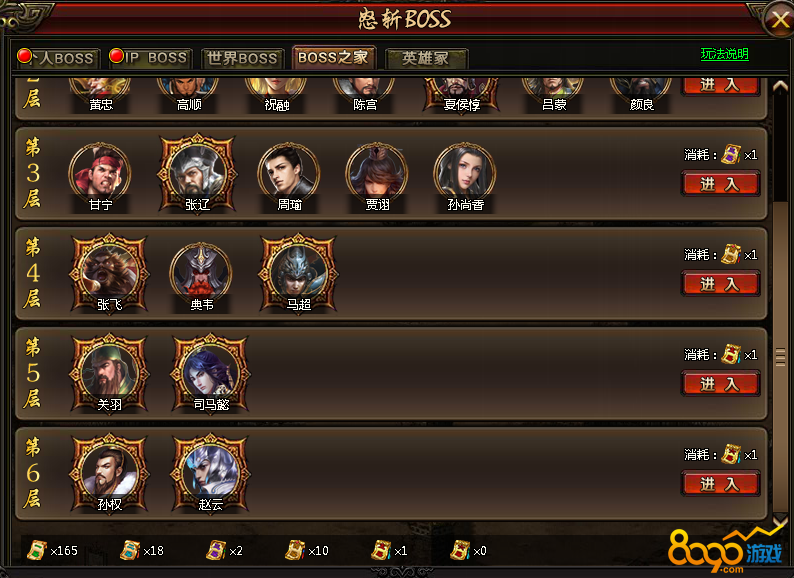Click the 司马懿 boss portrait
Image resolution: width=794 pixels, height=578 pixels.
coord(211,374)
